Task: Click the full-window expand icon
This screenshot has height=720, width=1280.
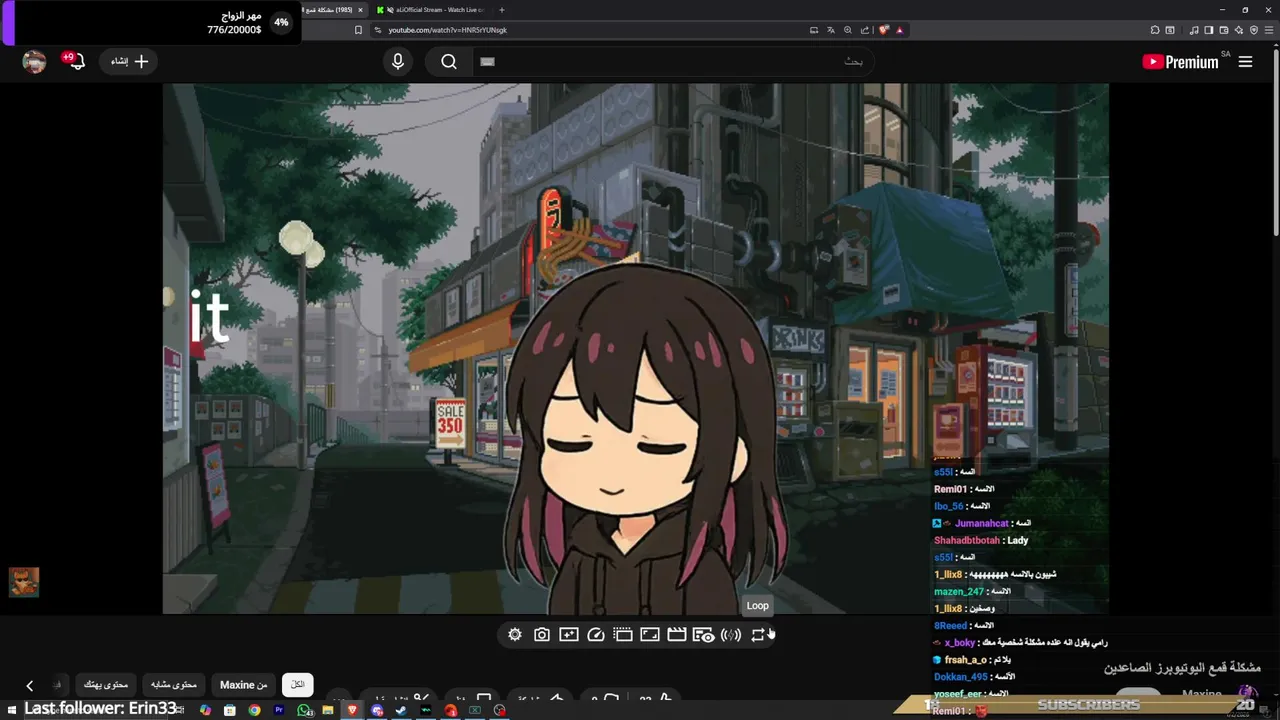Action: coord(650,635)
